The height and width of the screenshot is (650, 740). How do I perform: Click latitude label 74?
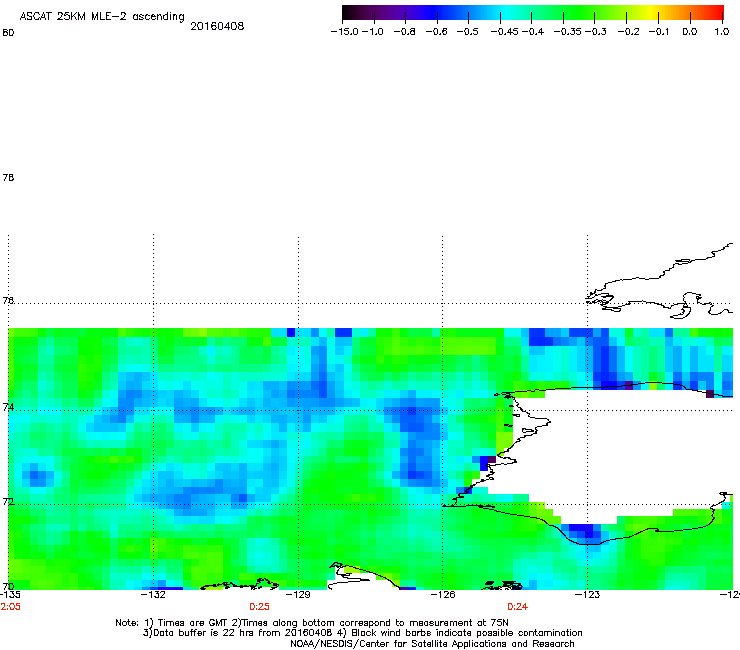[8, 407]
